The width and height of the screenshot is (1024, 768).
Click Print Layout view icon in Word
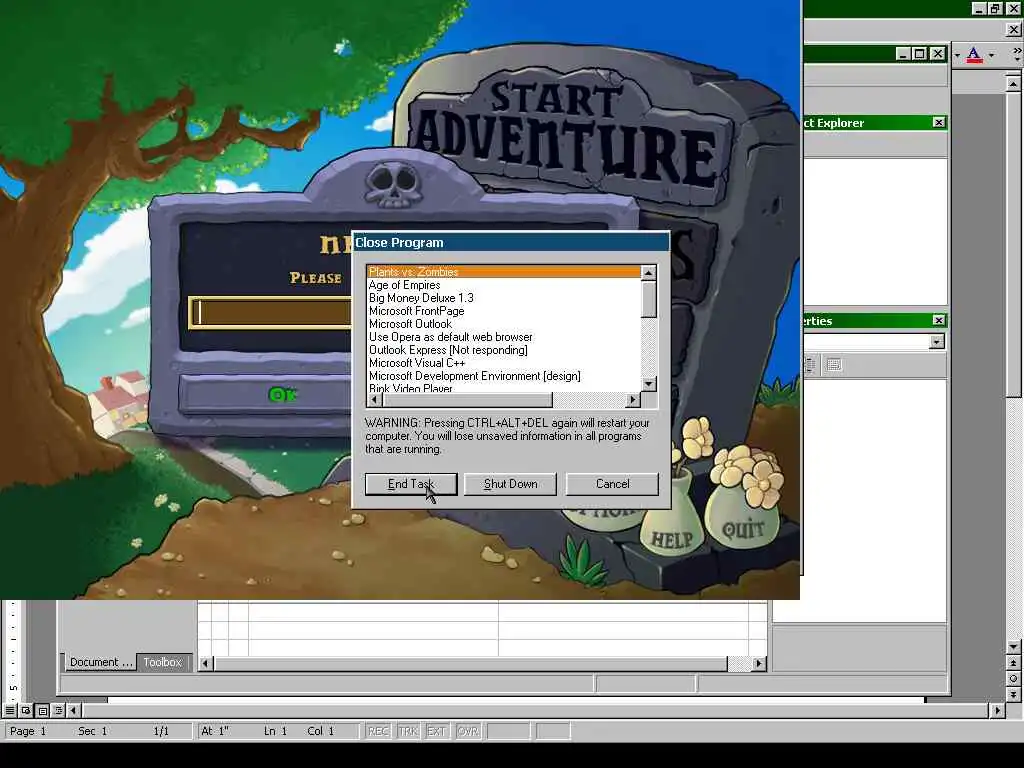[x=42, y=710]
